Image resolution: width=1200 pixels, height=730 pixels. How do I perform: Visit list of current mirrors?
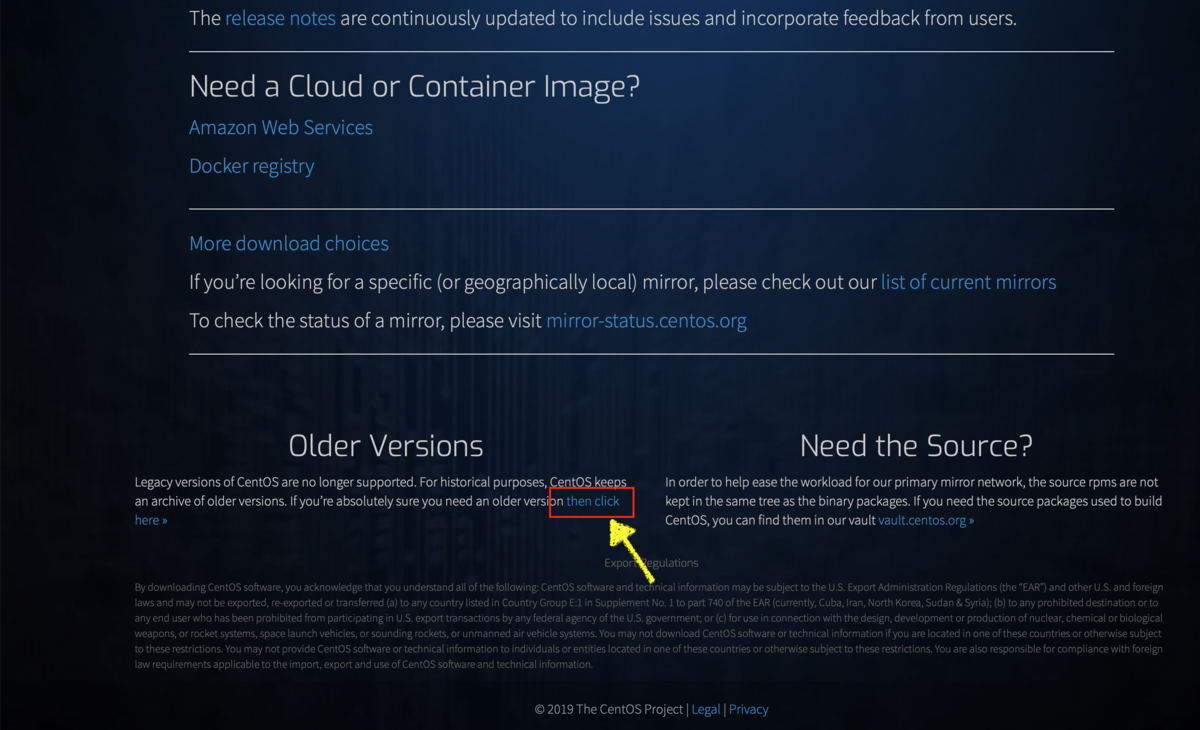(x=968, y=282)
